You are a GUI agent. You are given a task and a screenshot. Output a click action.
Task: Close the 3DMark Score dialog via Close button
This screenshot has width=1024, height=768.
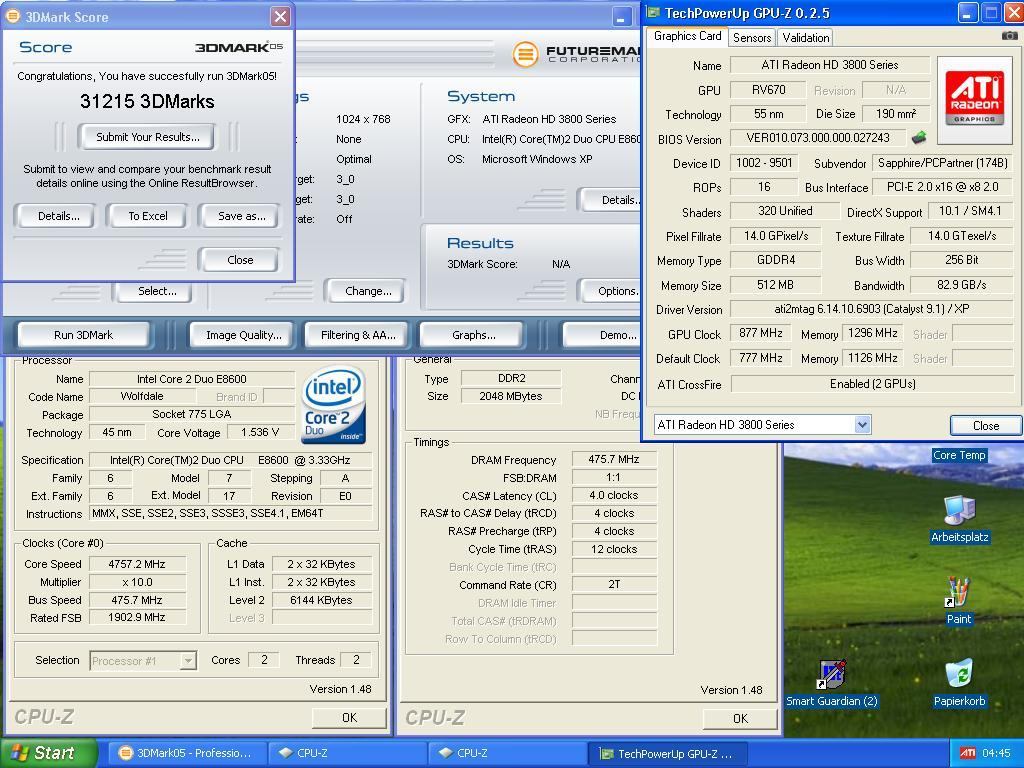[x=240, y=260]
